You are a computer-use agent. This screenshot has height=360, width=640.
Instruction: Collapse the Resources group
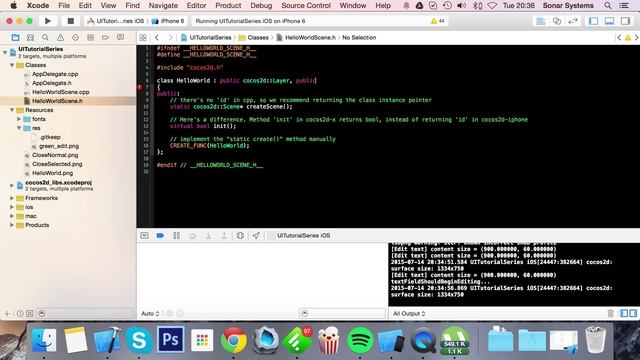(12, 110)
